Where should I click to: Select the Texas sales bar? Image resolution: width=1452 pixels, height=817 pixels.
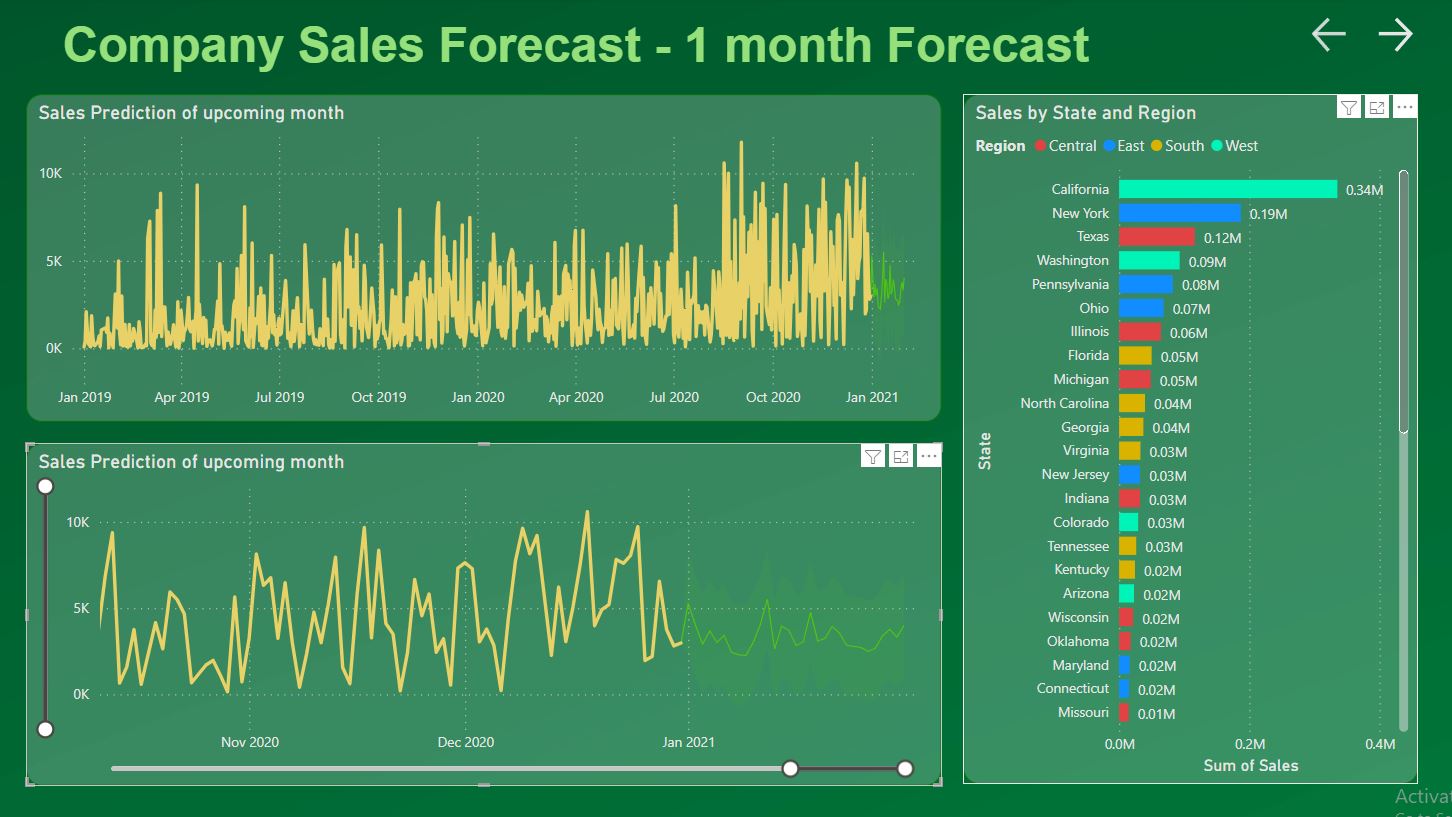[1158, 236]
